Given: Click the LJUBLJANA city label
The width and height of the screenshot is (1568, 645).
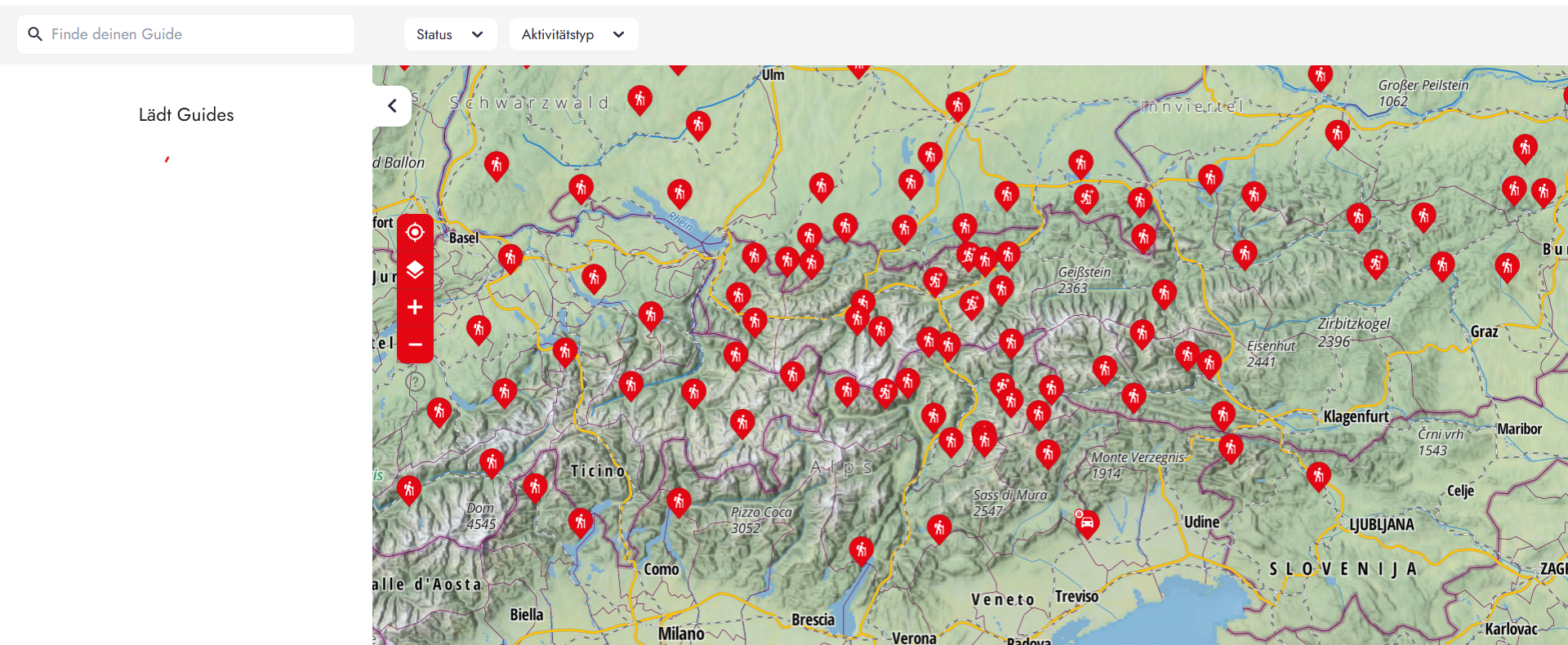Looking at the screenshot, I should [x=1381, y=524].
